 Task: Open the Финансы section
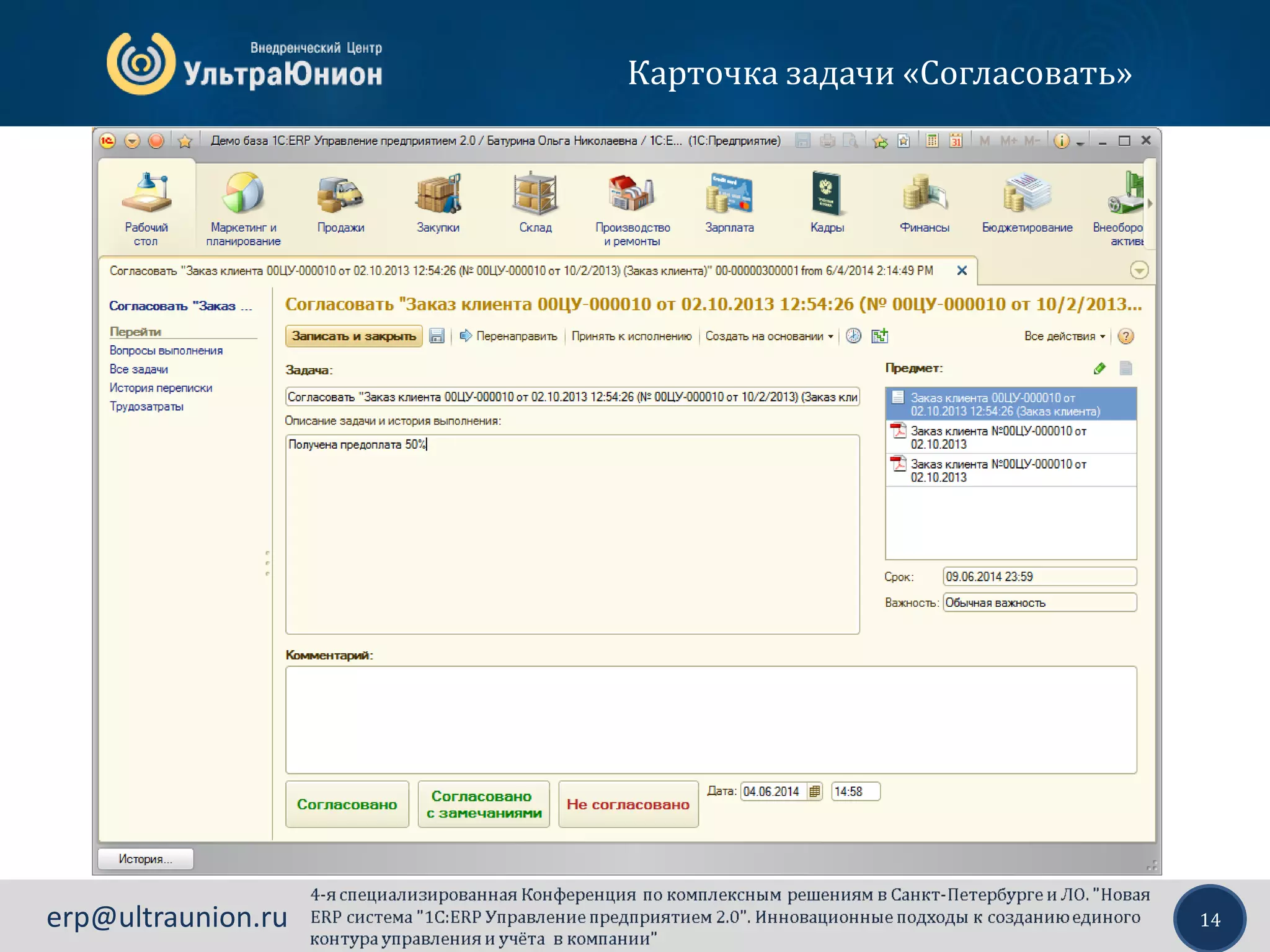click(x=924, y=203)
